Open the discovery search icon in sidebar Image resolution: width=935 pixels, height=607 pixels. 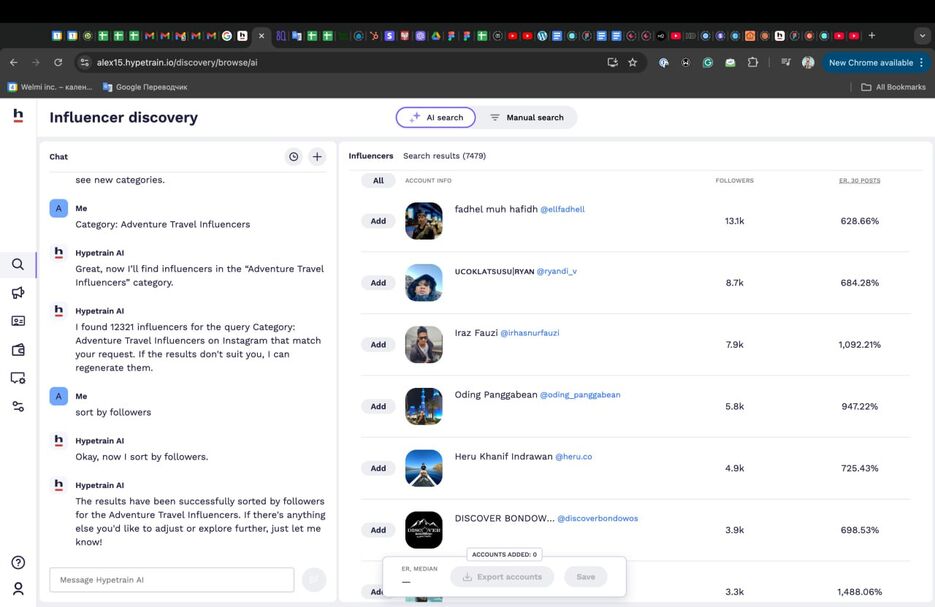coord(18,264)
